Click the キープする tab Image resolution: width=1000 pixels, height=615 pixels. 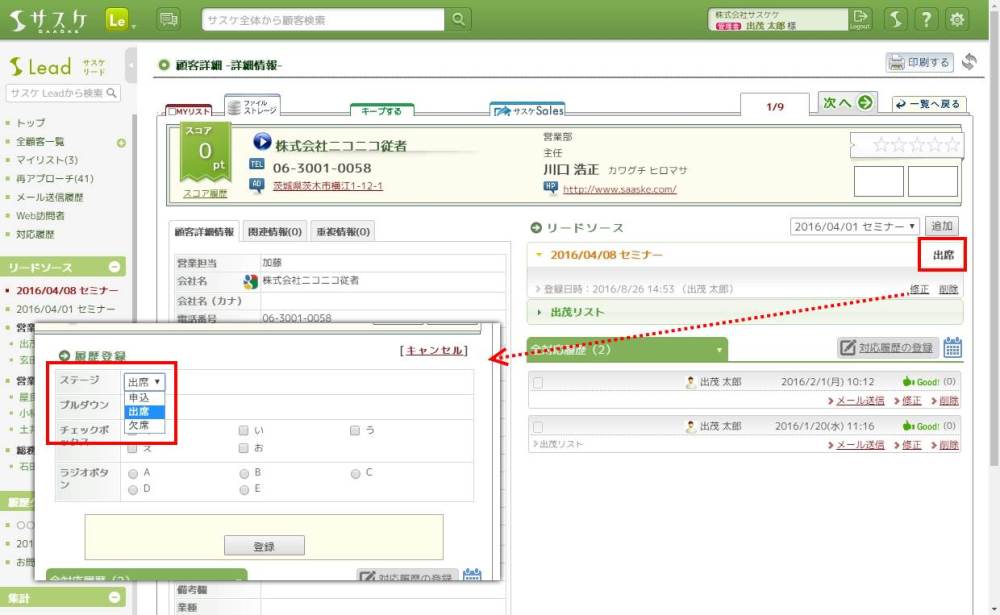pyautogui.click(x=381, y=110)
